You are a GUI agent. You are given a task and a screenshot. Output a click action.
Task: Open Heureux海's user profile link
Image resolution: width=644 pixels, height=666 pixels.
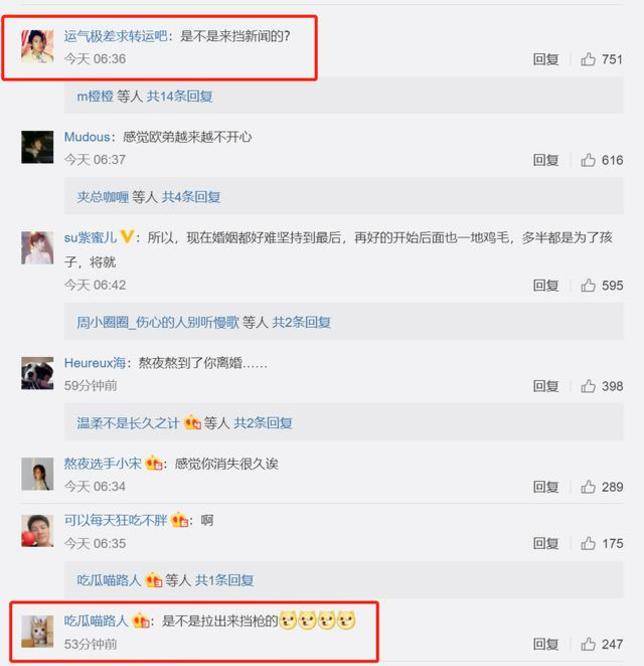[x=95, y=363]
